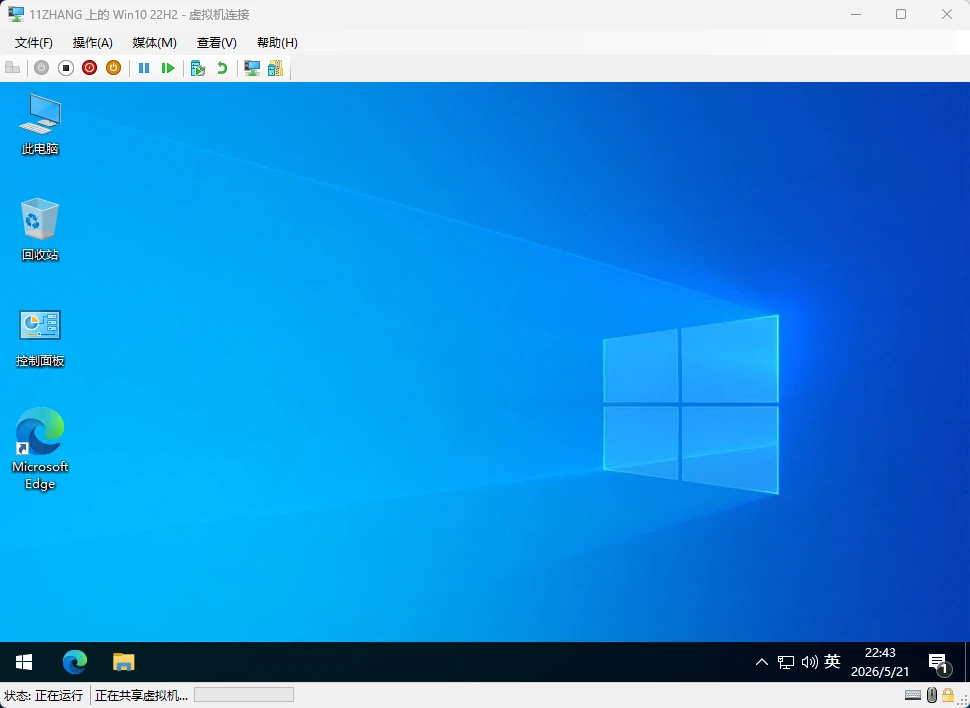This screenshot has width=970, height=708.
Task: Launch Edge from the guest taskbar
Action: coord(75,662)
